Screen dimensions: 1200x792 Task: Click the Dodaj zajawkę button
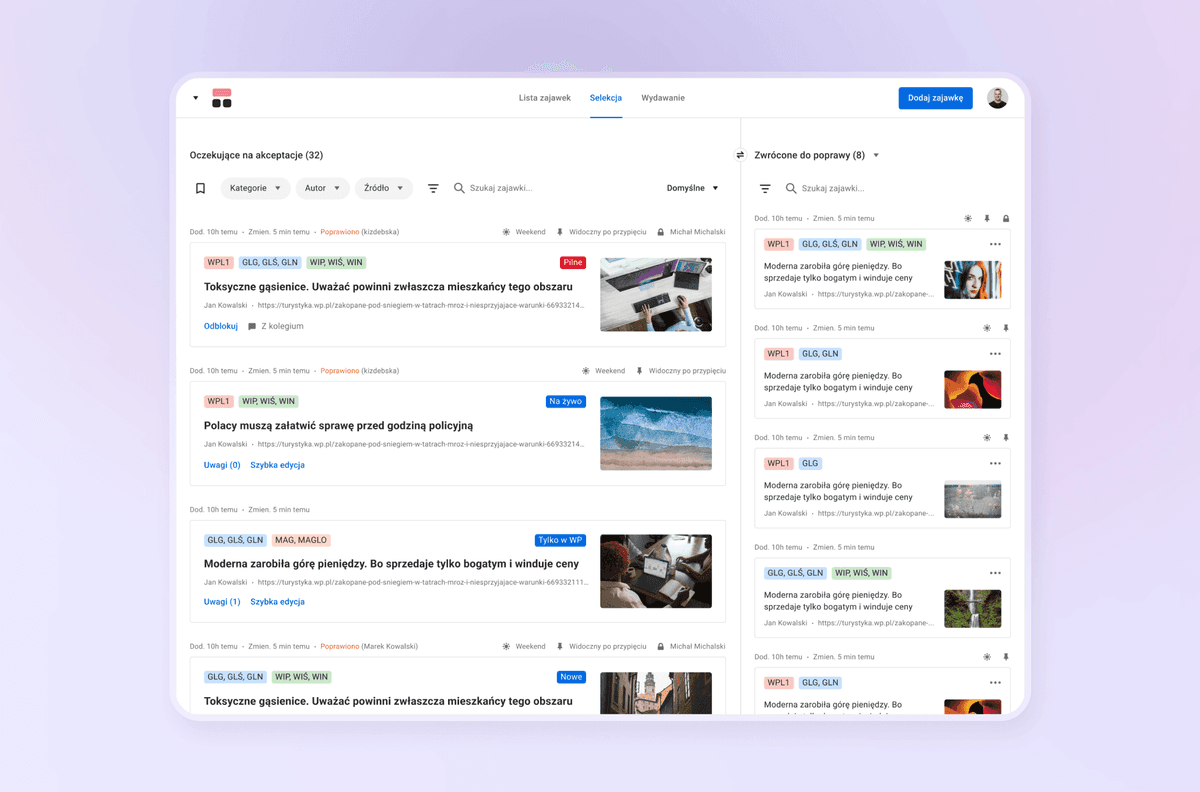point(935,98)
